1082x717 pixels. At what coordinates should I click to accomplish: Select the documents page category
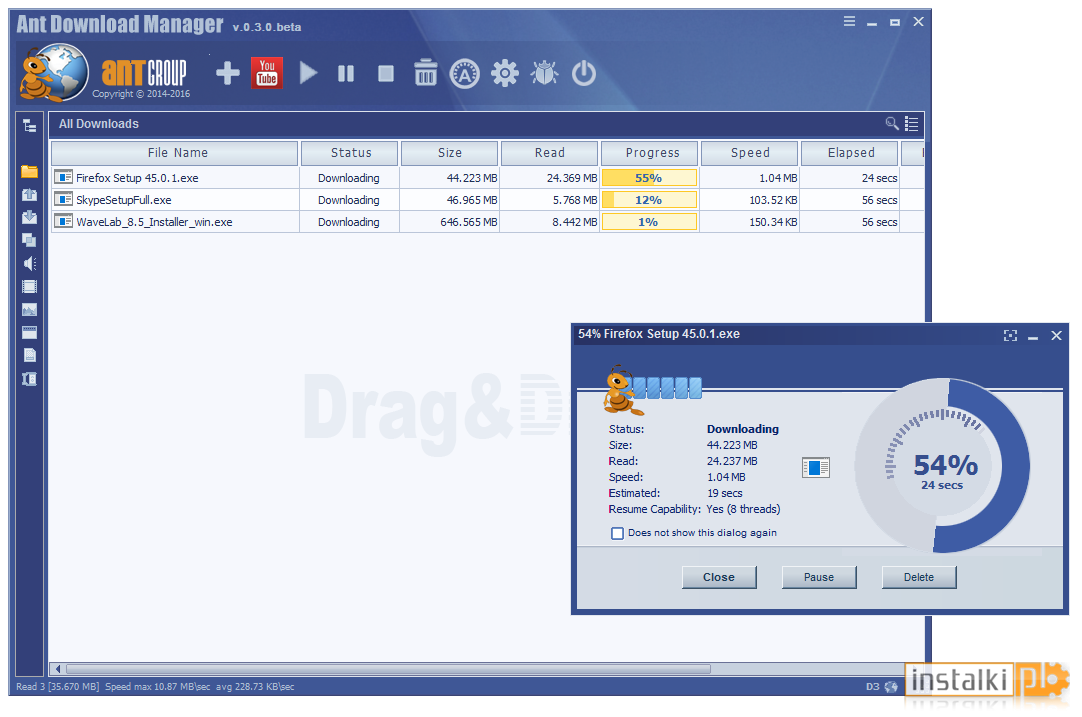tap(29, 355)
